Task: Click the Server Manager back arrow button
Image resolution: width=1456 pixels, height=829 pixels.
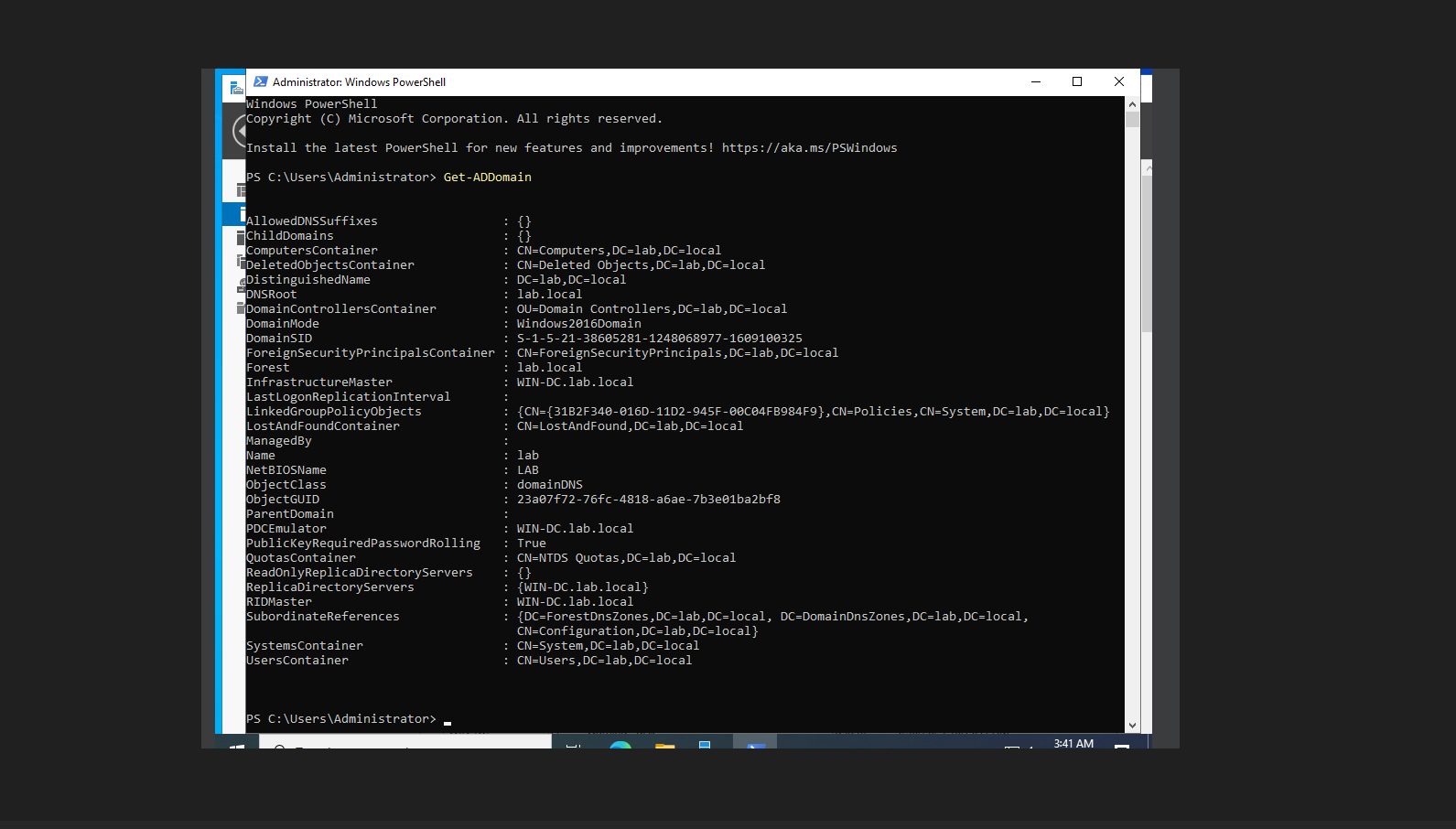Action: pos(240,133)
